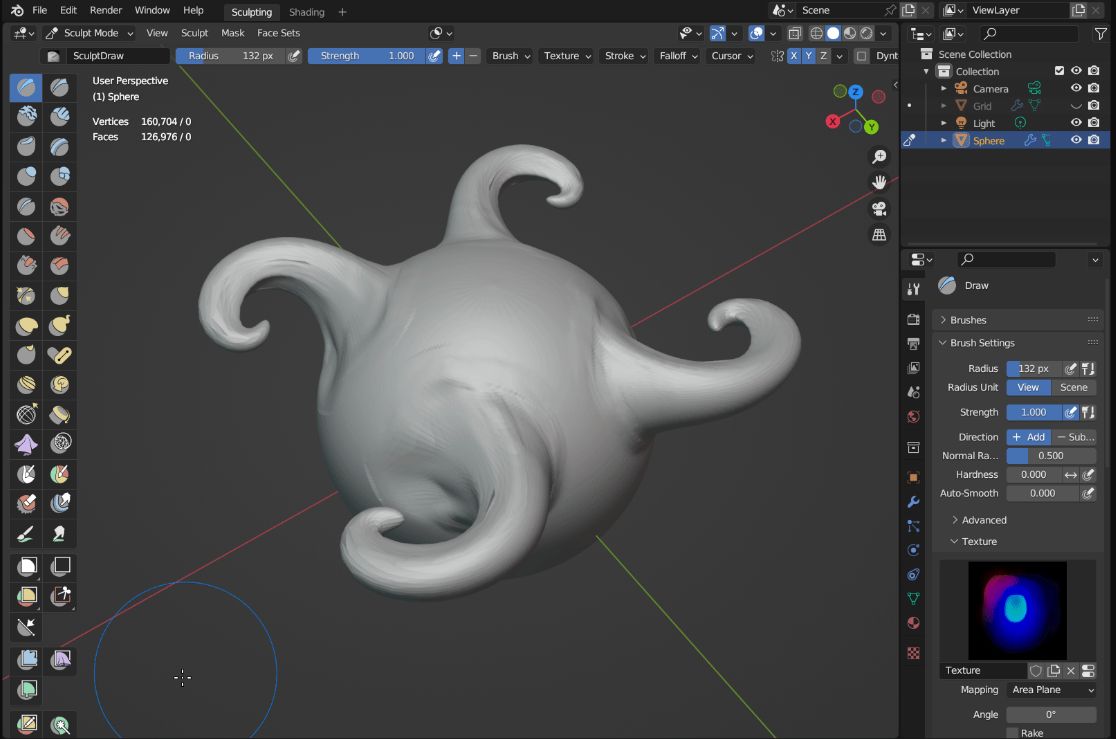1116x739 pixels.
Task: Enable the Rake checkbox
Action: click(x=1013, y=733)
